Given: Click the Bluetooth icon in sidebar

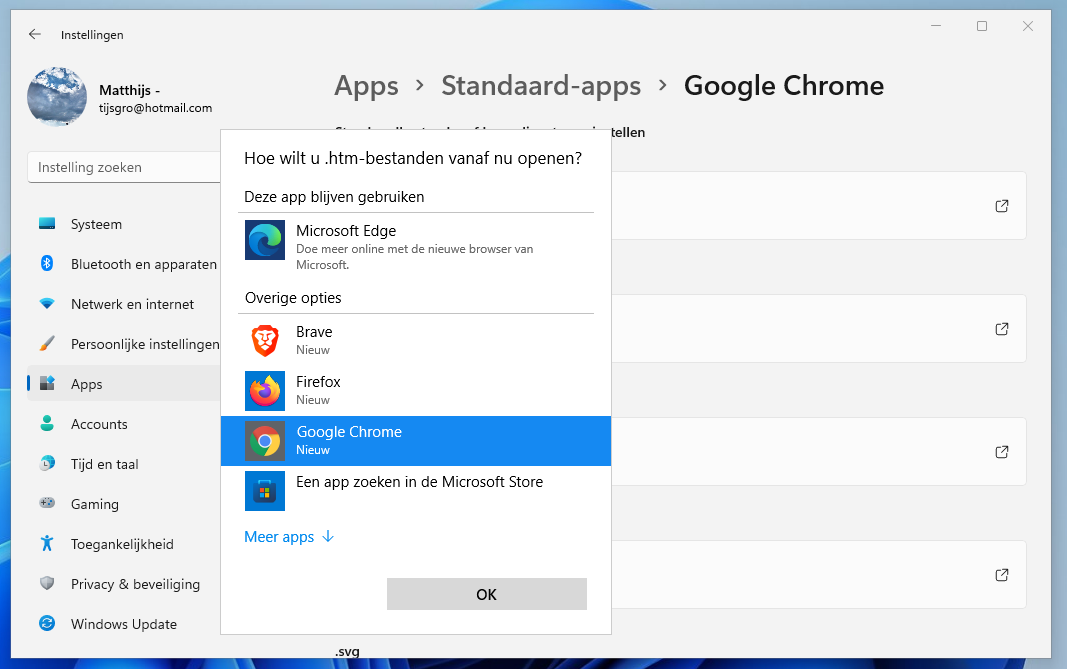Looking at the screenshot, I should pyautogui.click(x=47, y=264).
